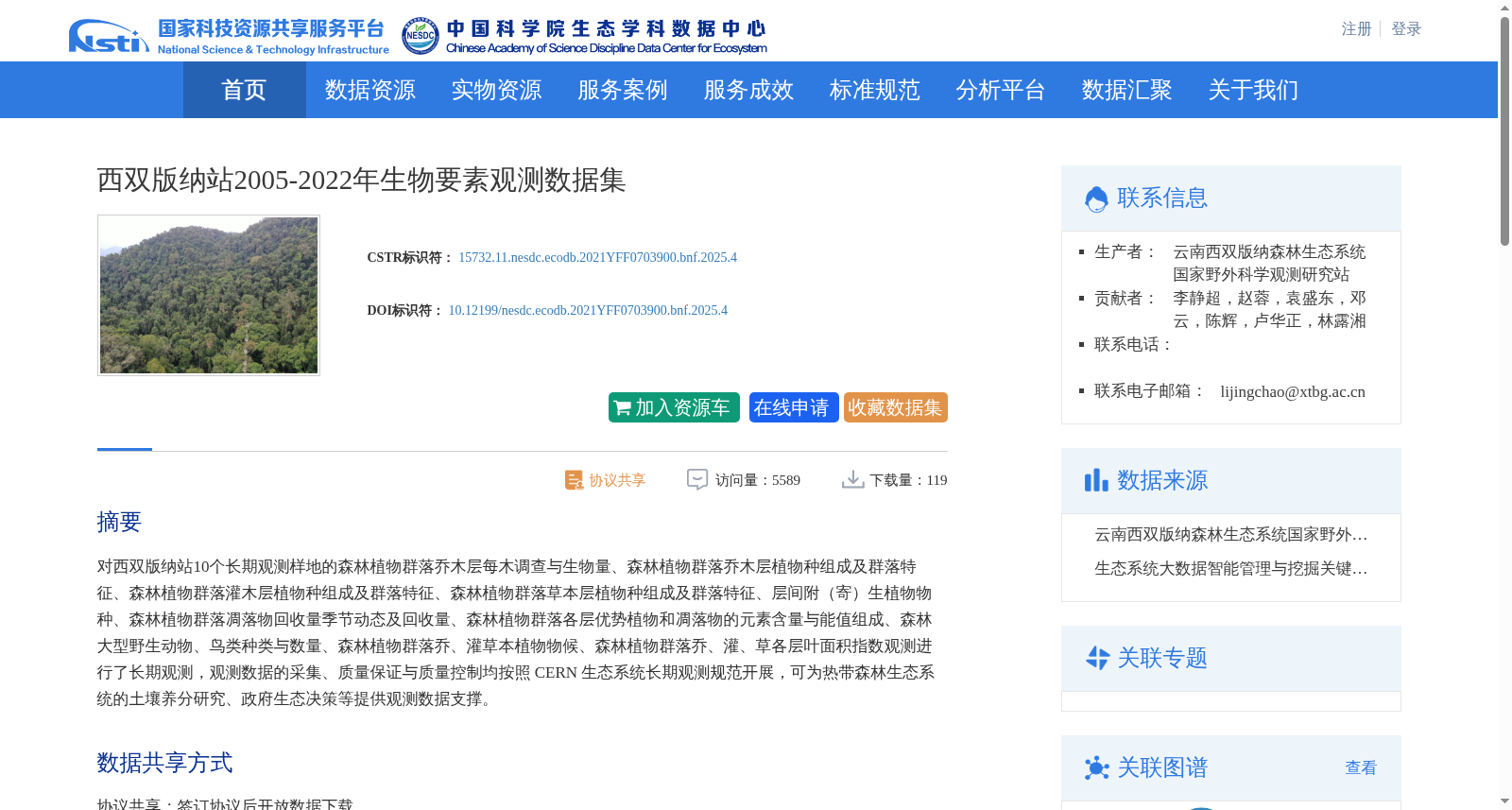This screenshot has height=810, width=1512.
Task: Click the 加入资源车 button
Action: coord(674,407)
